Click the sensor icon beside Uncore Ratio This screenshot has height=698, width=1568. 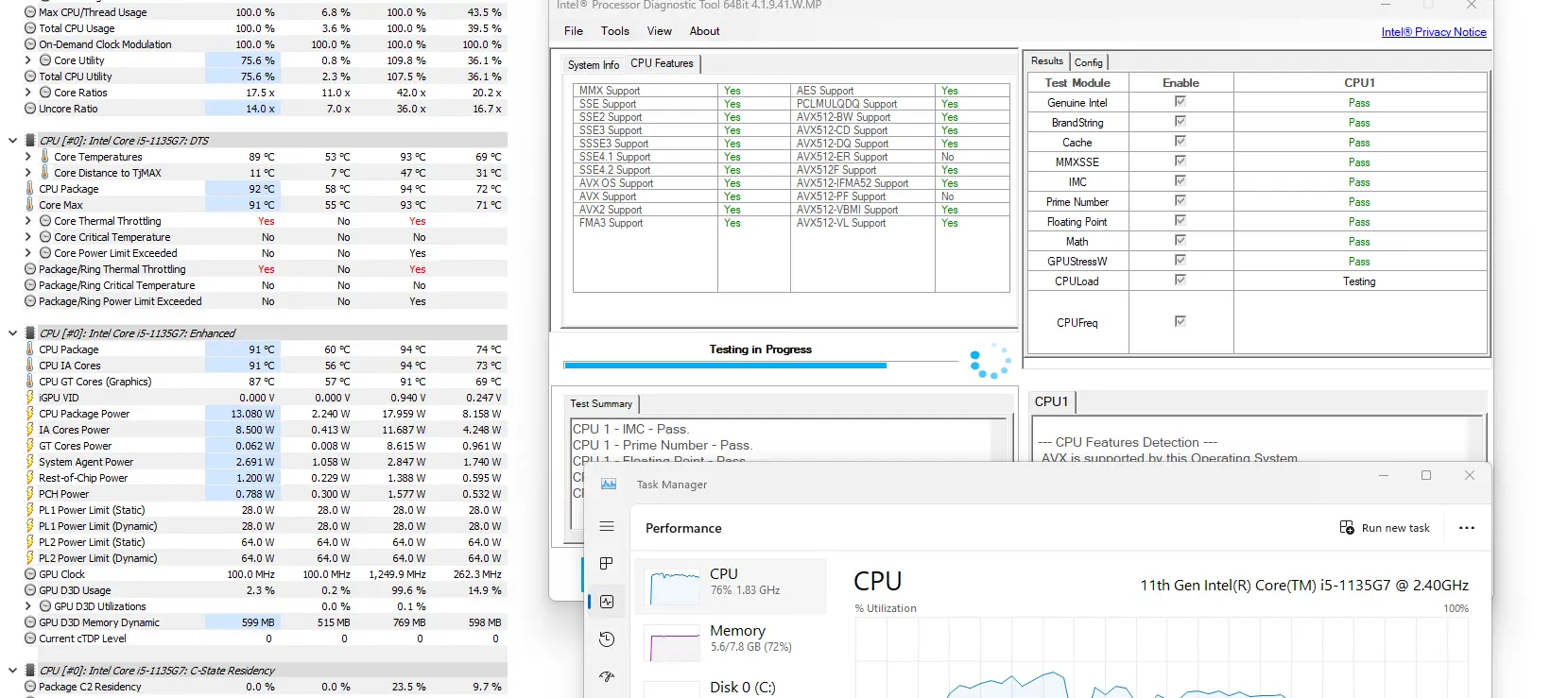coord(30,109)
